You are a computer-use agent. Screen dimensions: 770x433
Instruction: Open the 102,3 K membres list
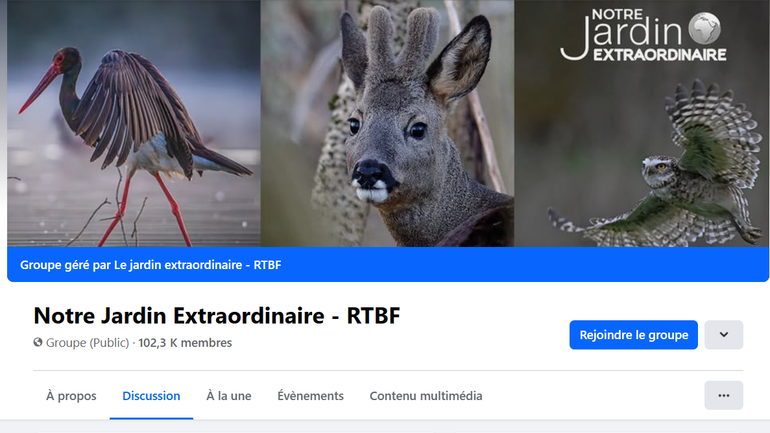pyautogui.click(x=185, y=343)
